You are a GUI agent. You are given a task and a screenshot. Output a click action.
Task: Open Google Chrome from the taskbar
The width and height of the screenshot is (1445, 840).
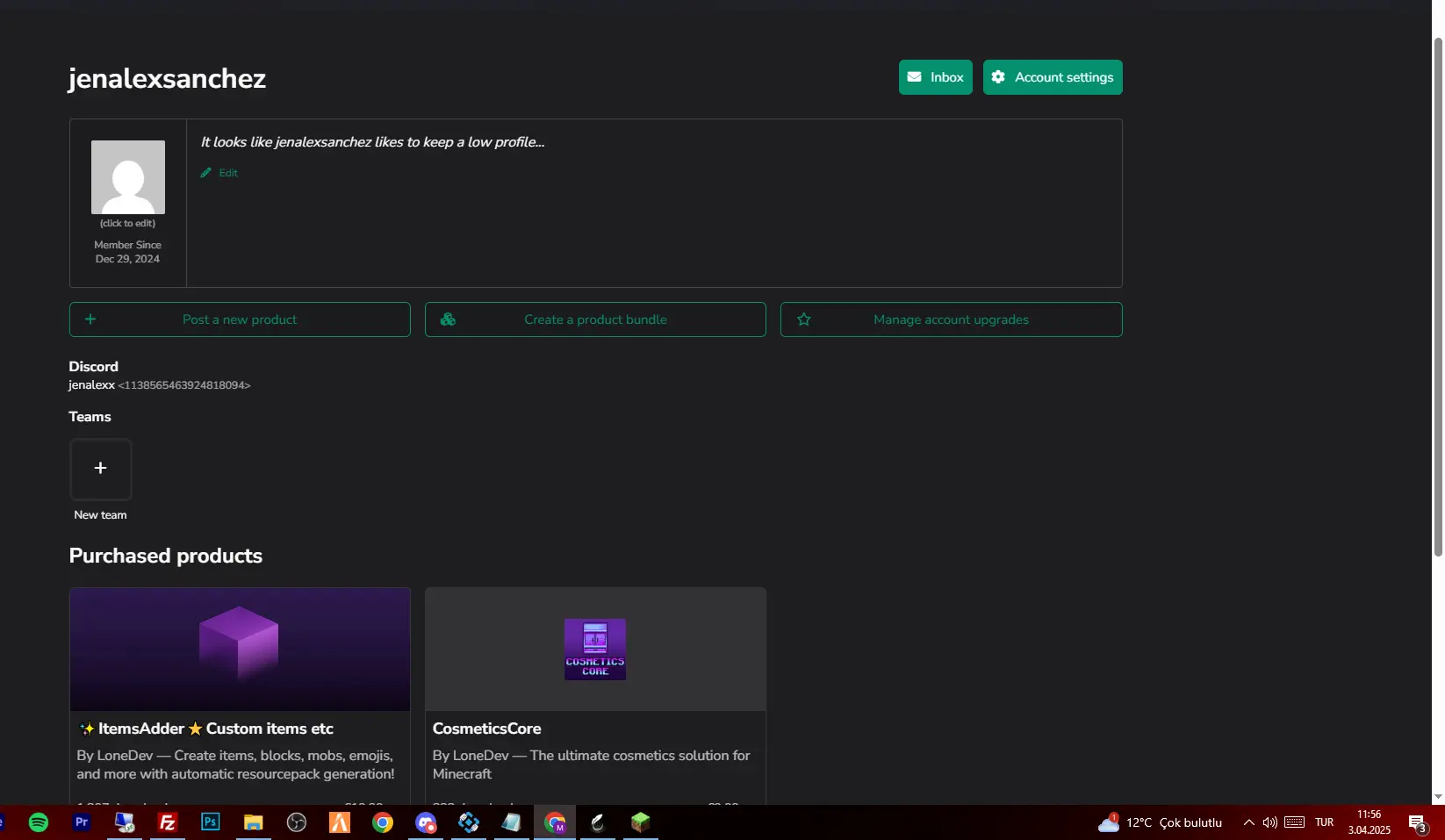click(383, 822)
